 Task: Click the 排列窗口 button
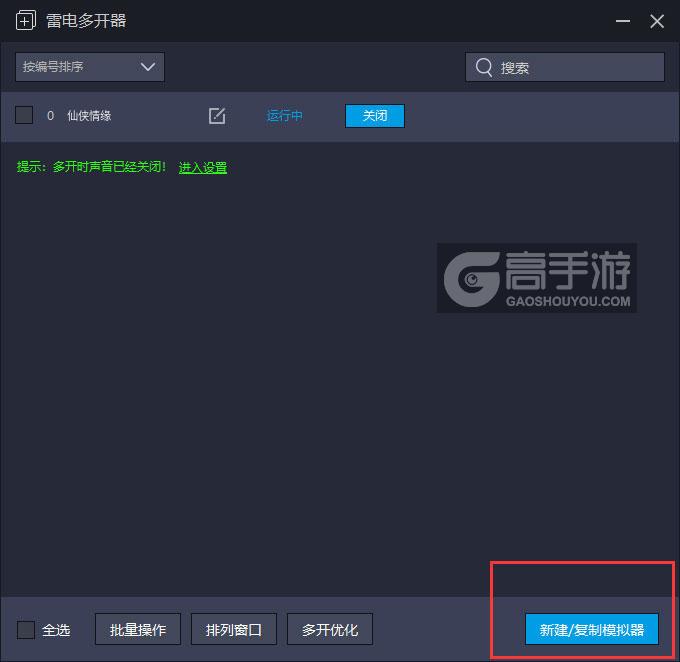[234, 629]
